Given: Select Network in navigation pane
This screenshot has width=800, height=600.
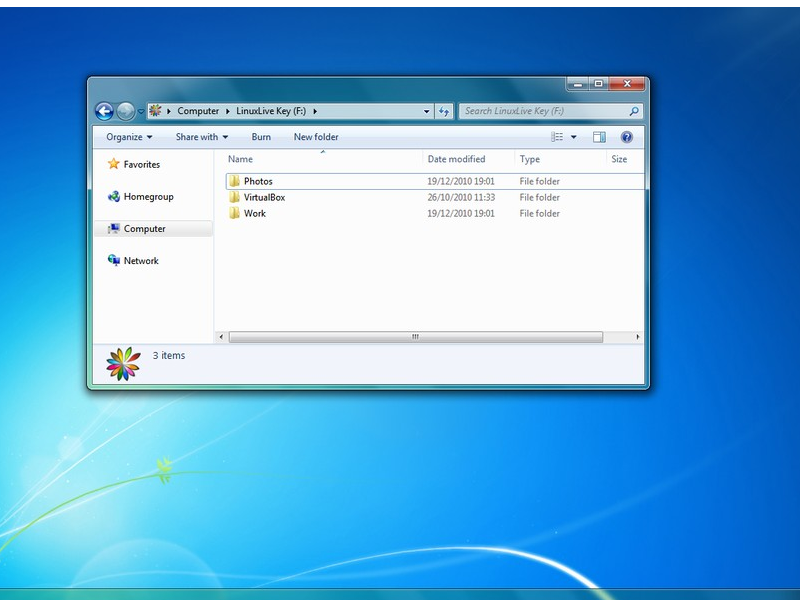Looking at the screenshot, I should click(141, 261).
